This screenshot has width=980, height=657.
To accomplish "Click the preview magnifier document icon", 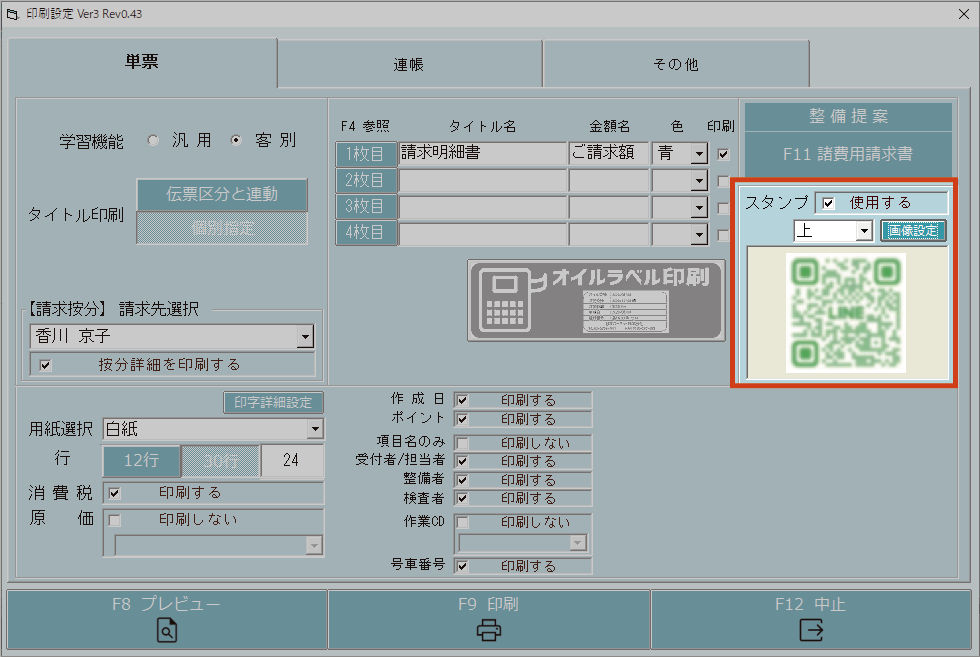I will [x=167, y=630].
